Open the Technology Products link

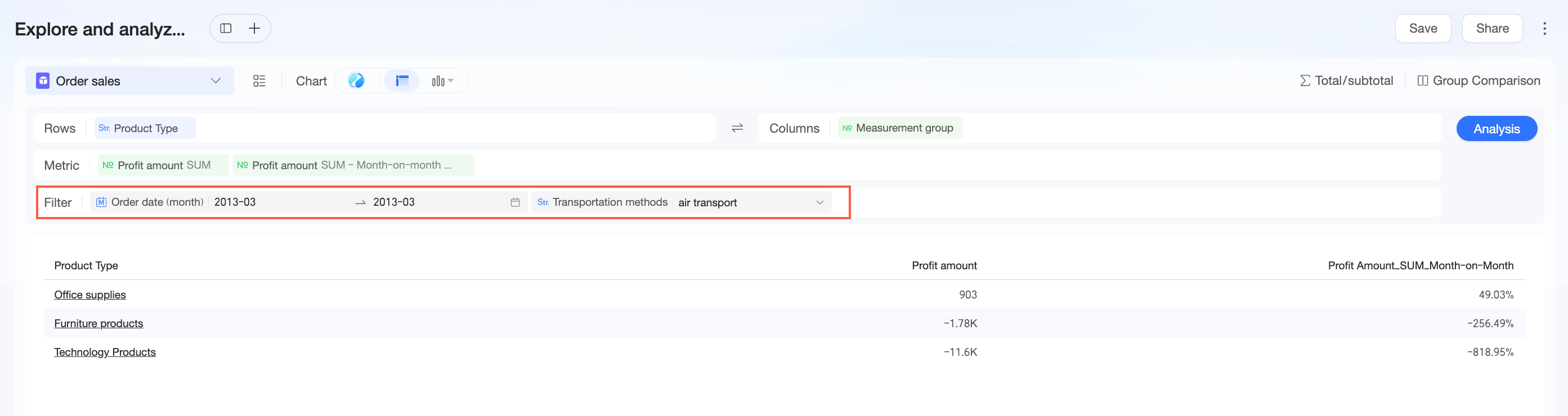pyautogui.click(x=105, y=352)
